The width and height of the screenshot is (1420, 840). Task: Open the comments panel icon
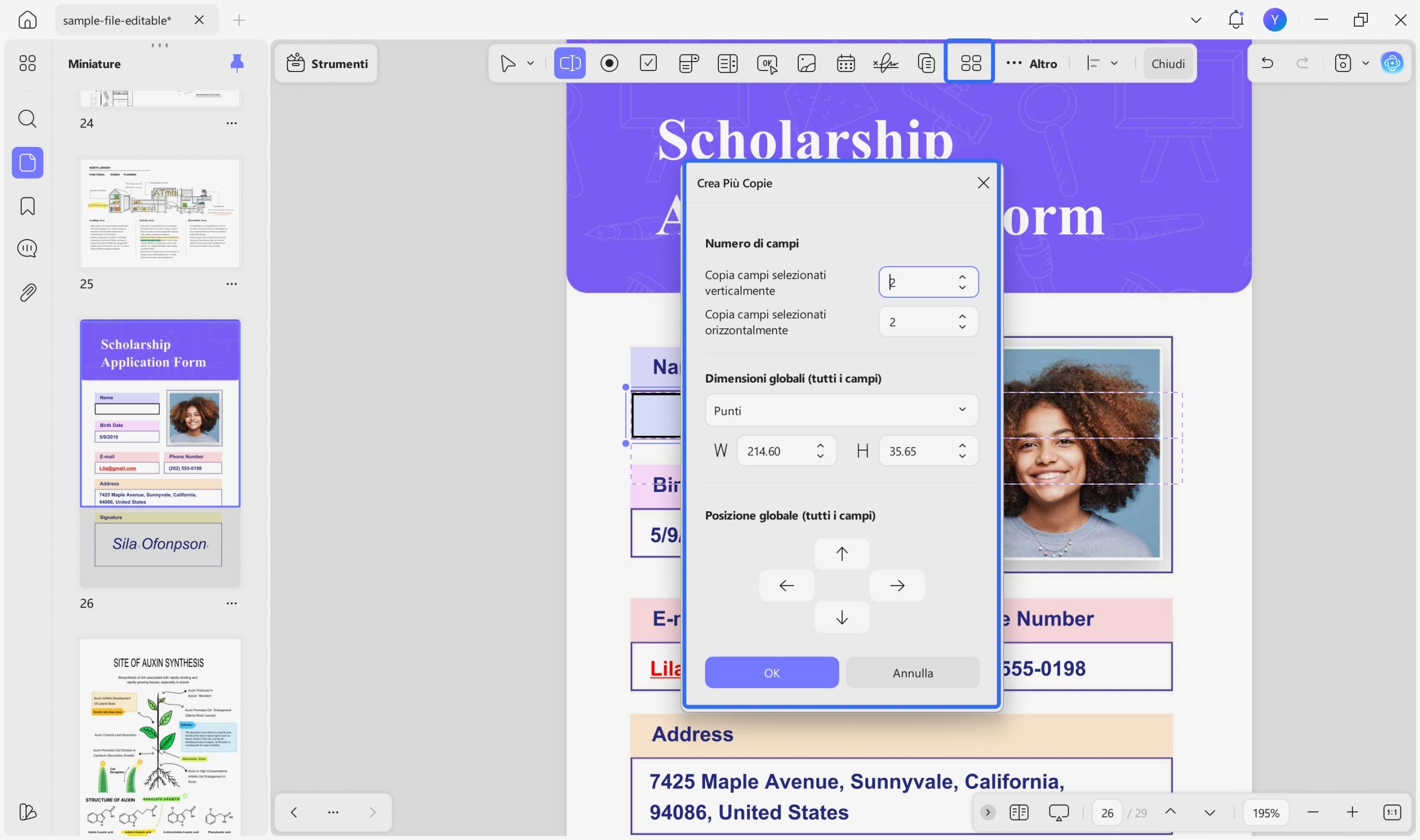tap(27, 248)
